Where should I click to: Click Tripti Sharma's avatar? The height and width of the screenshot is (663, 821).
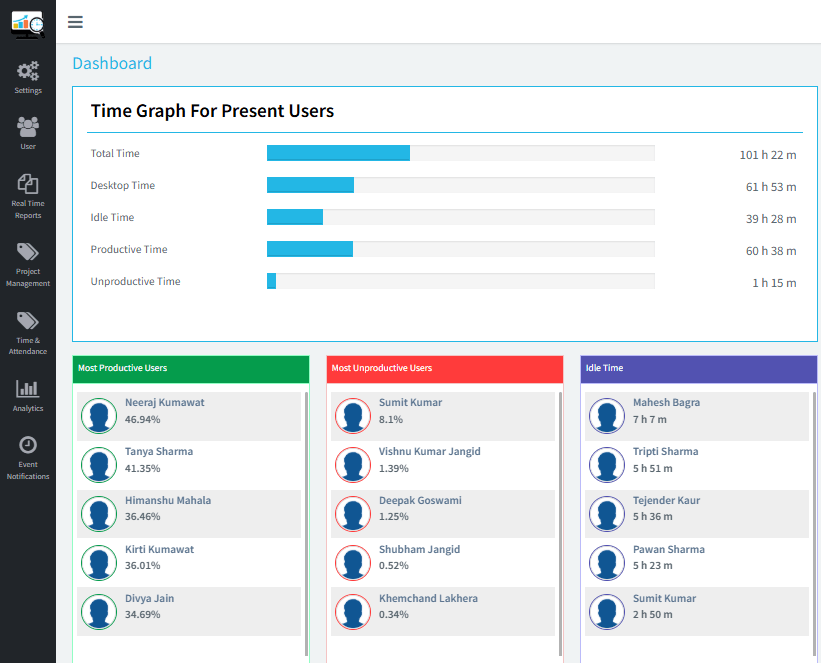607,465
